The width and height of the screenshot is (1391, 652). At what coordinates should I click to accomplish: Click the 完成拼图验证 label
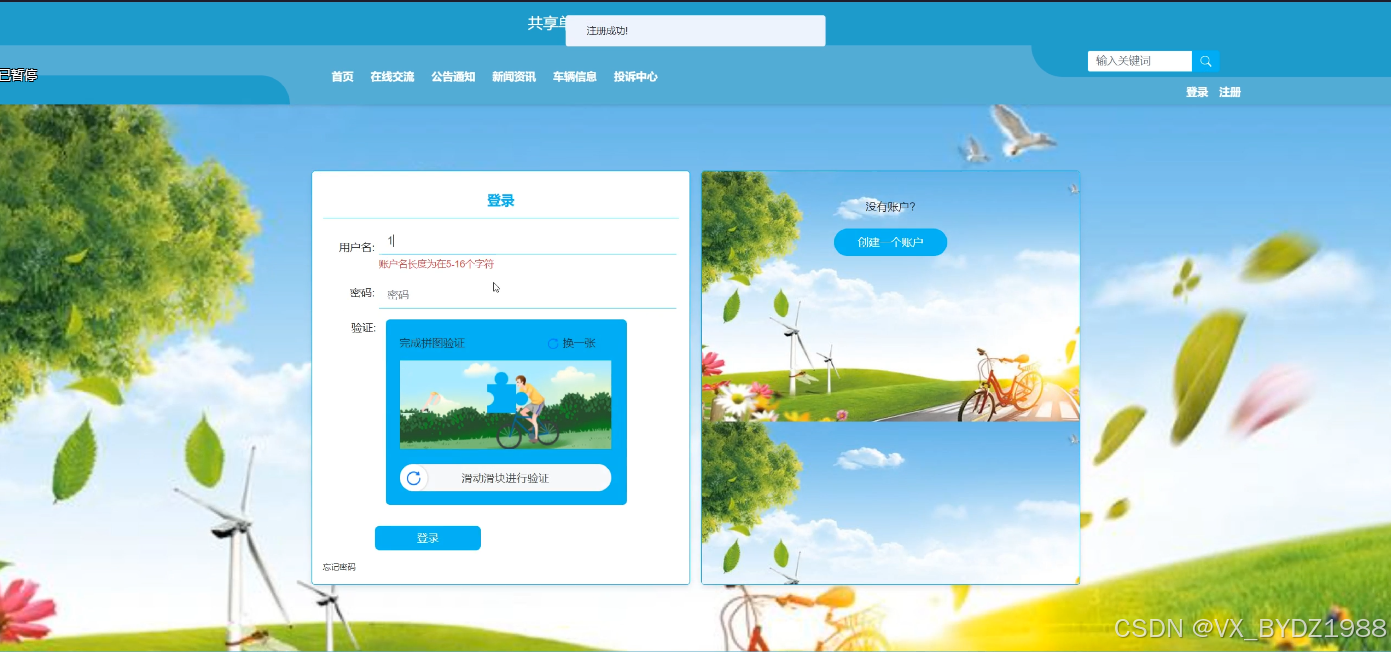coord(432,343)
